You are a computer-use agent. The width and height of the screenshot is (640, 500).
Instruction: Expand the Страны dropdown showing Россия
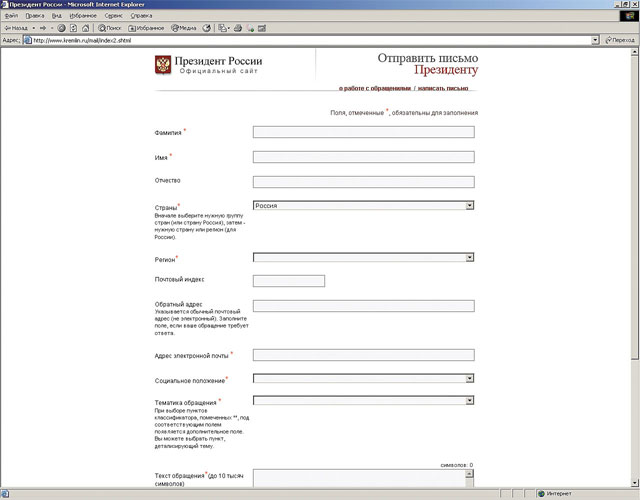click(364, 205)
